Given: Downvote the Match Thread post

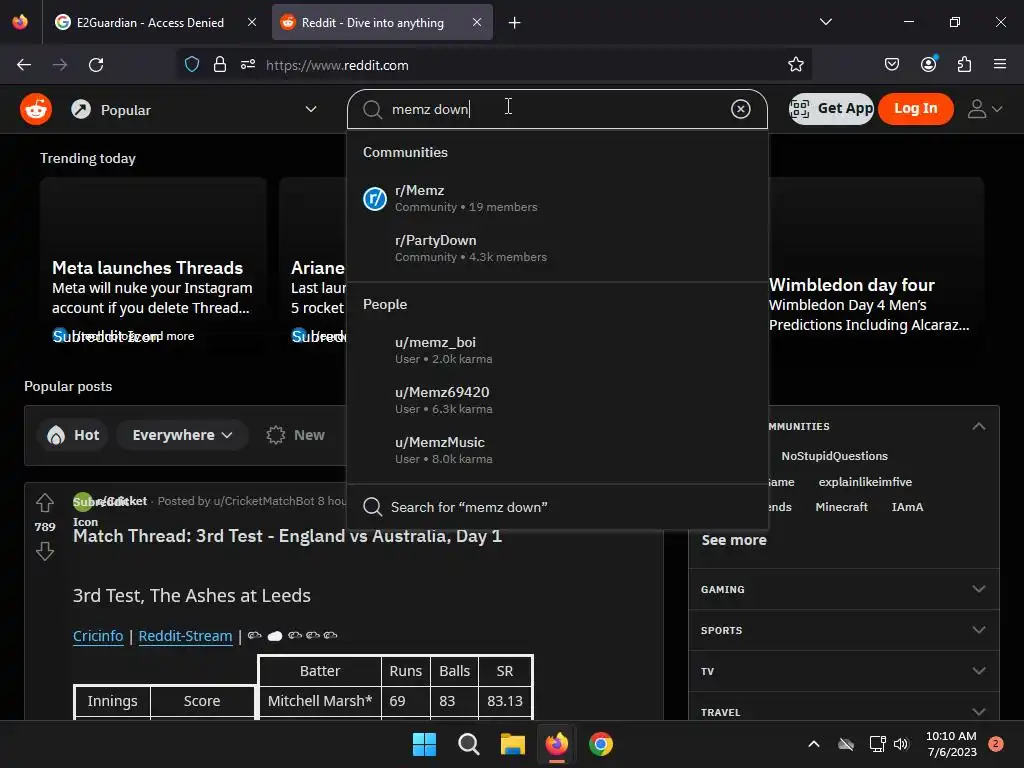Looking at the screenshot, I should click(x=44, y=552).
